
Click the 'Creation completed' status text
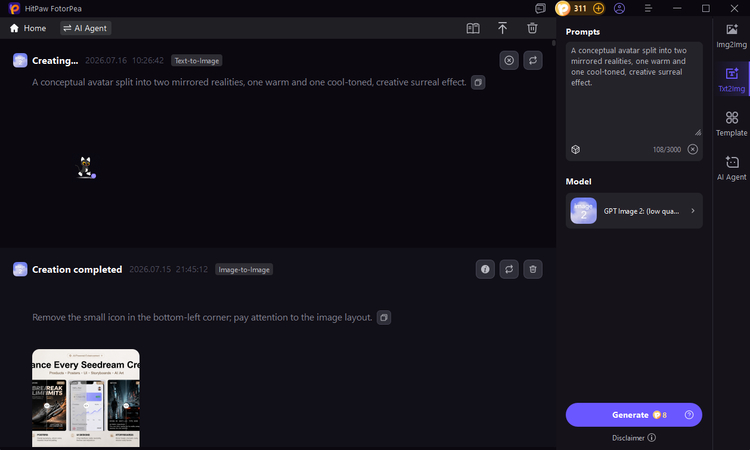[x=77, y=270]
